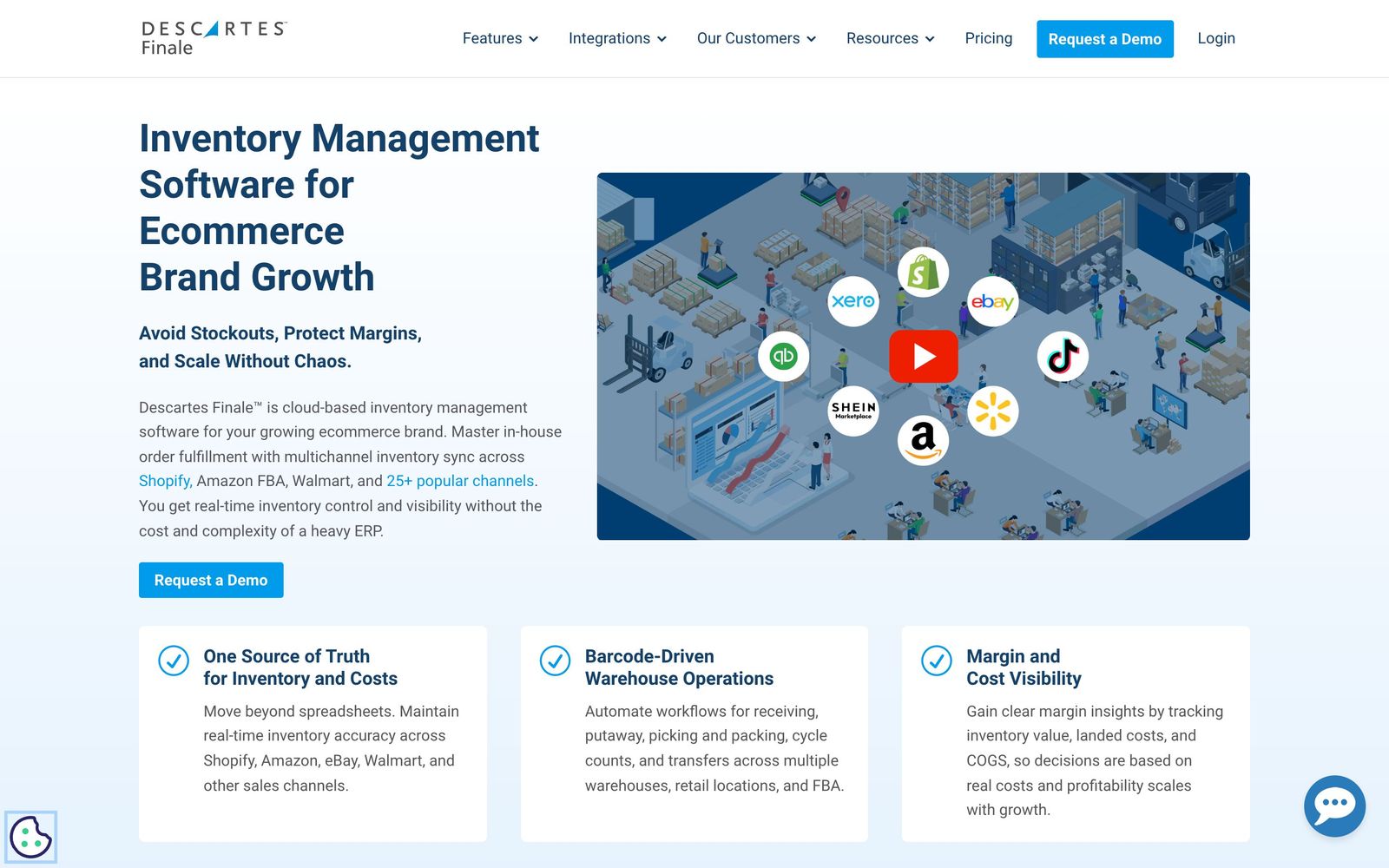Click One Source of Truth card title
The height and width of the screenshot is (868, 1389).
tap(300, 667)
